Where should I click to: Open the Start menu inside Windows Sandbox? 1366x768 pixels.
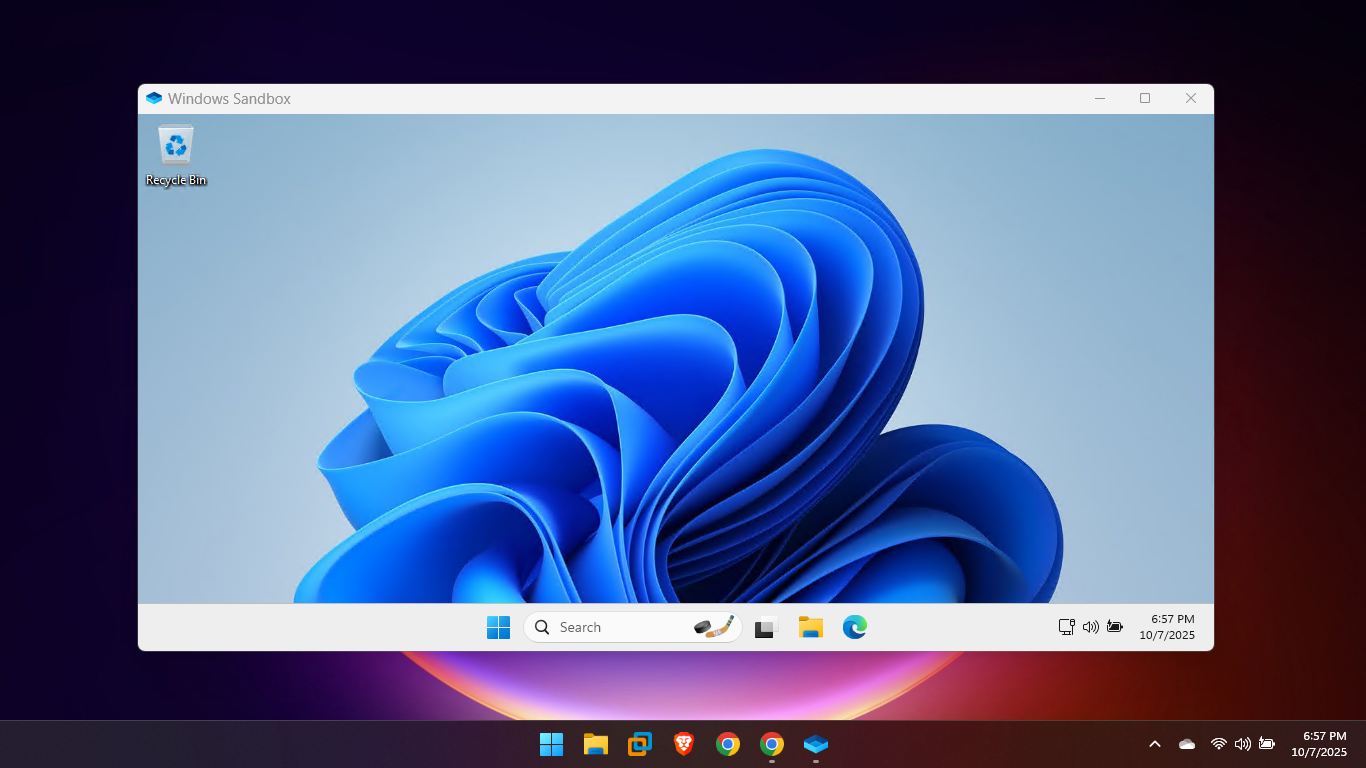tap(498, 627)
